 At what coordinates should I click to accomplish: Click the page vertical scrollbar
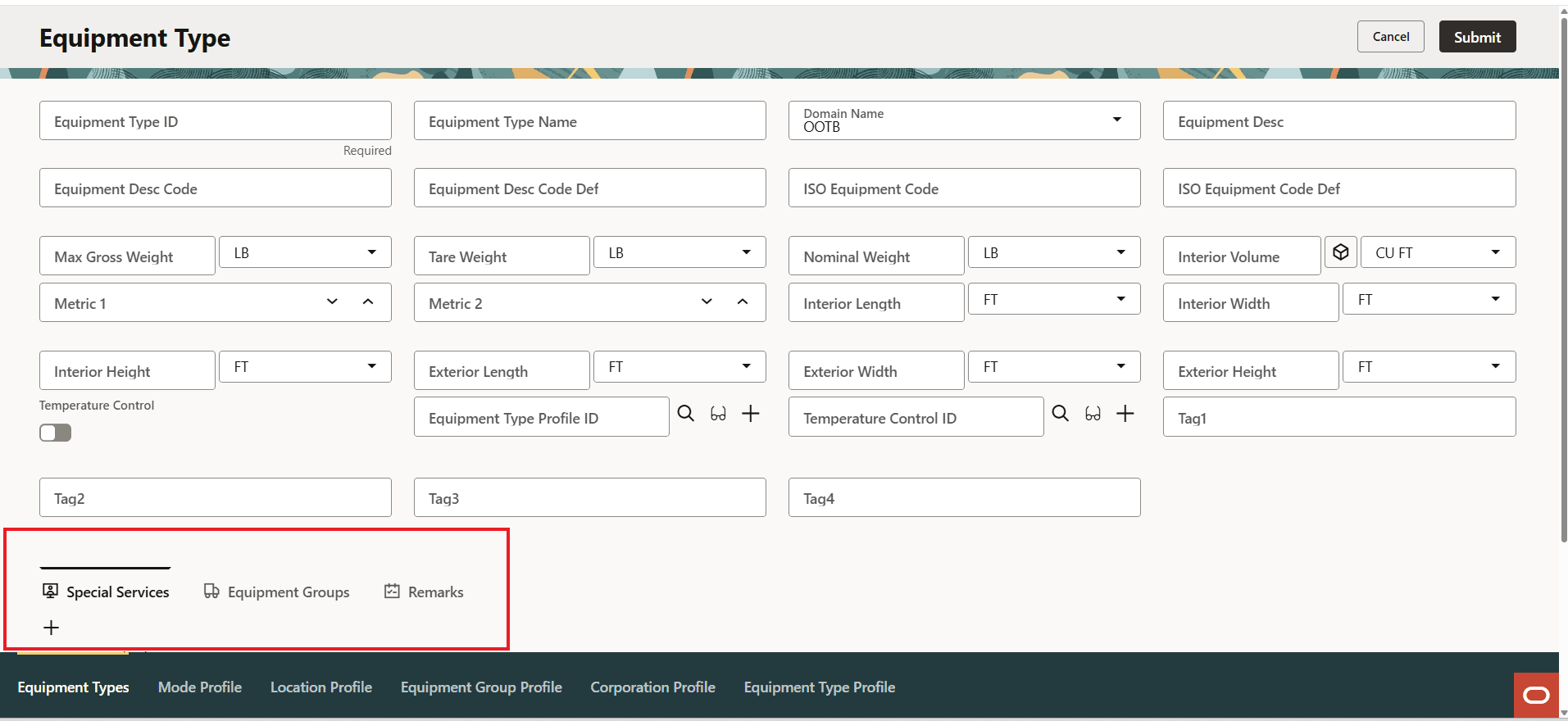point(1563,279)
